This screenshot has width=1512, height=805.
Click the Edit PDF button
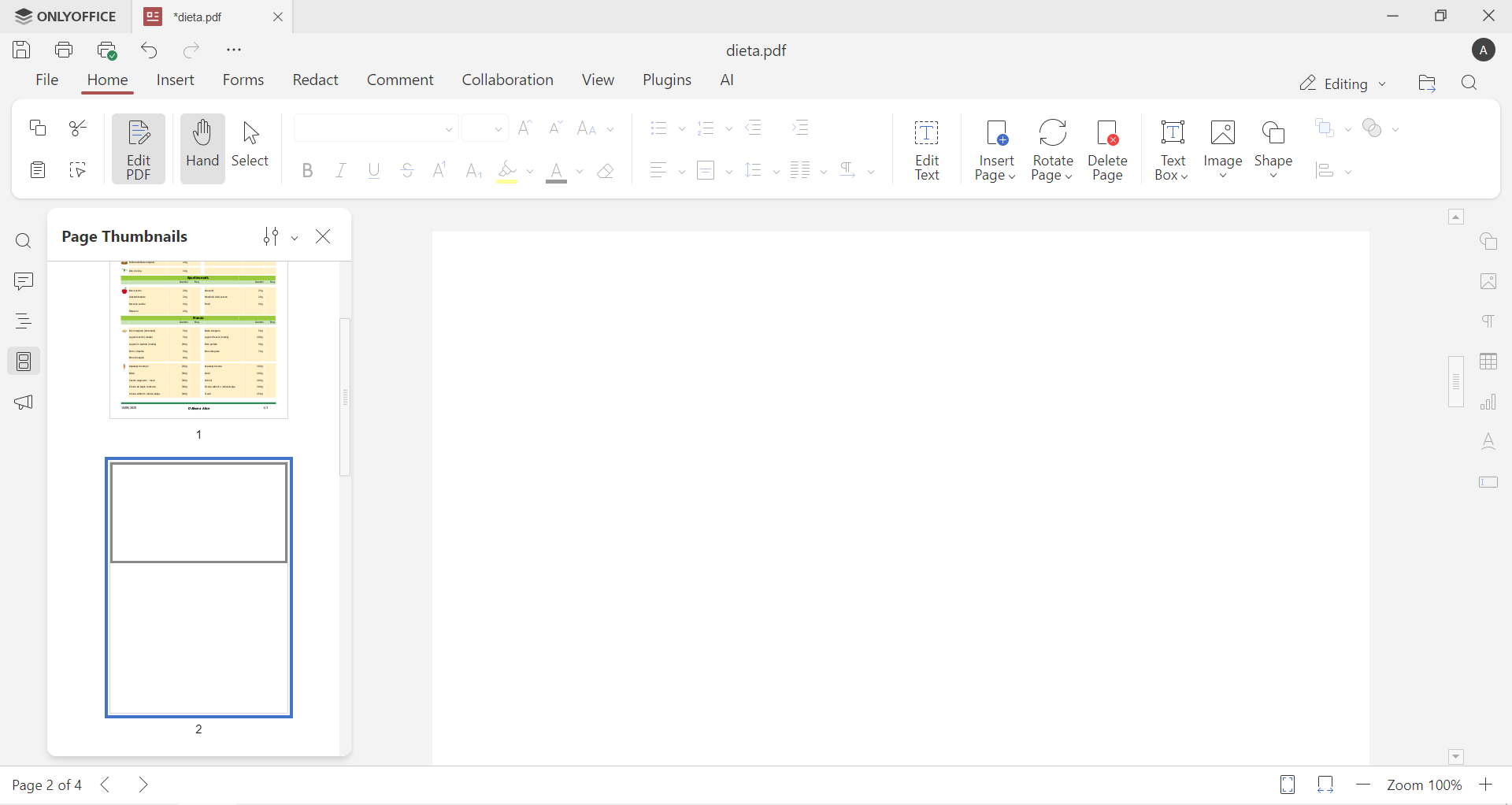pyautogui.click(x=139, y=148)
